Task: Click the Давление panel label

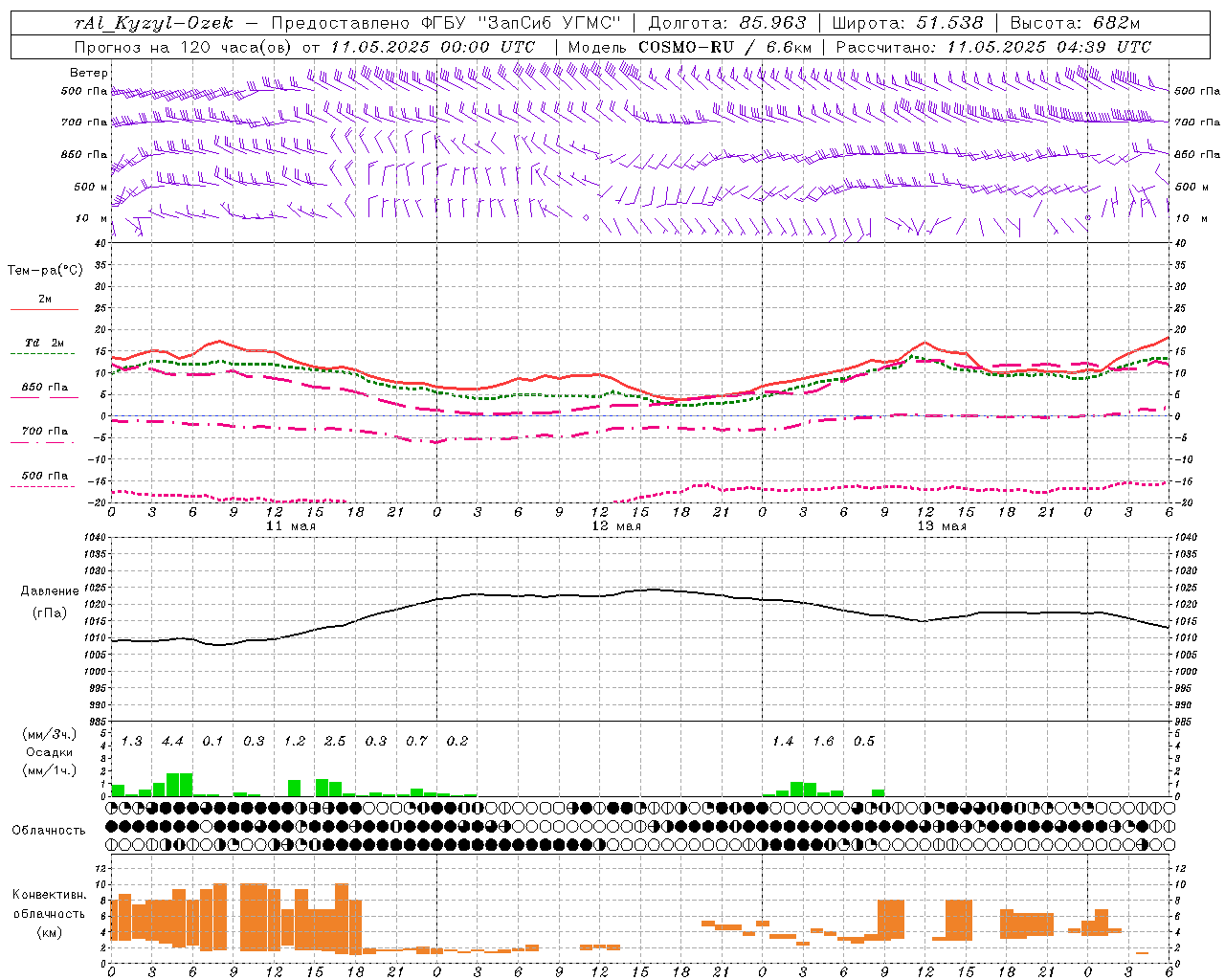Action: tap(49, 591)
